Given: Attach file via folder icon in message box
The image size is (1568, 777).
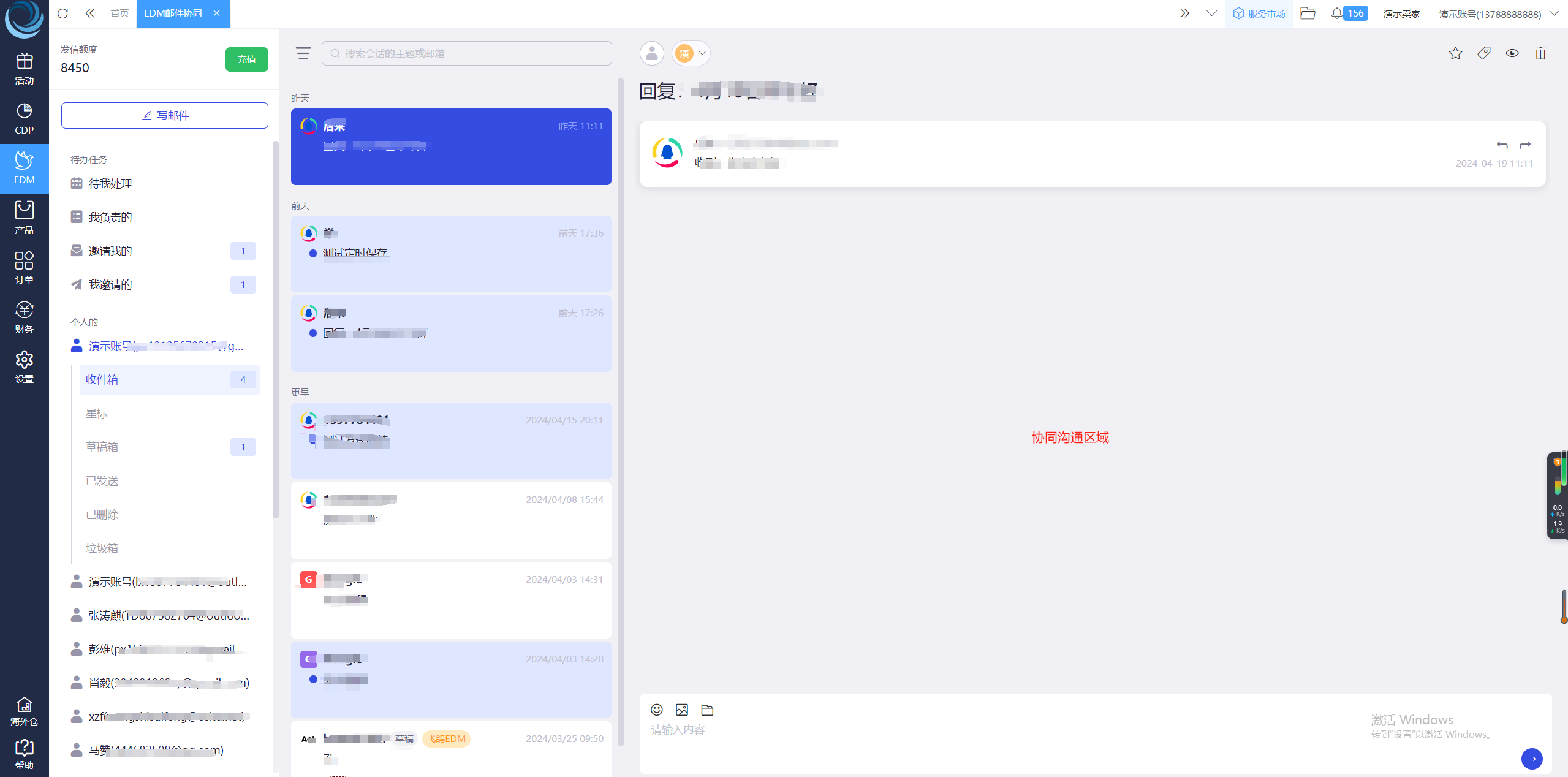Looking at the screenshot, I should tap(707, 710).
